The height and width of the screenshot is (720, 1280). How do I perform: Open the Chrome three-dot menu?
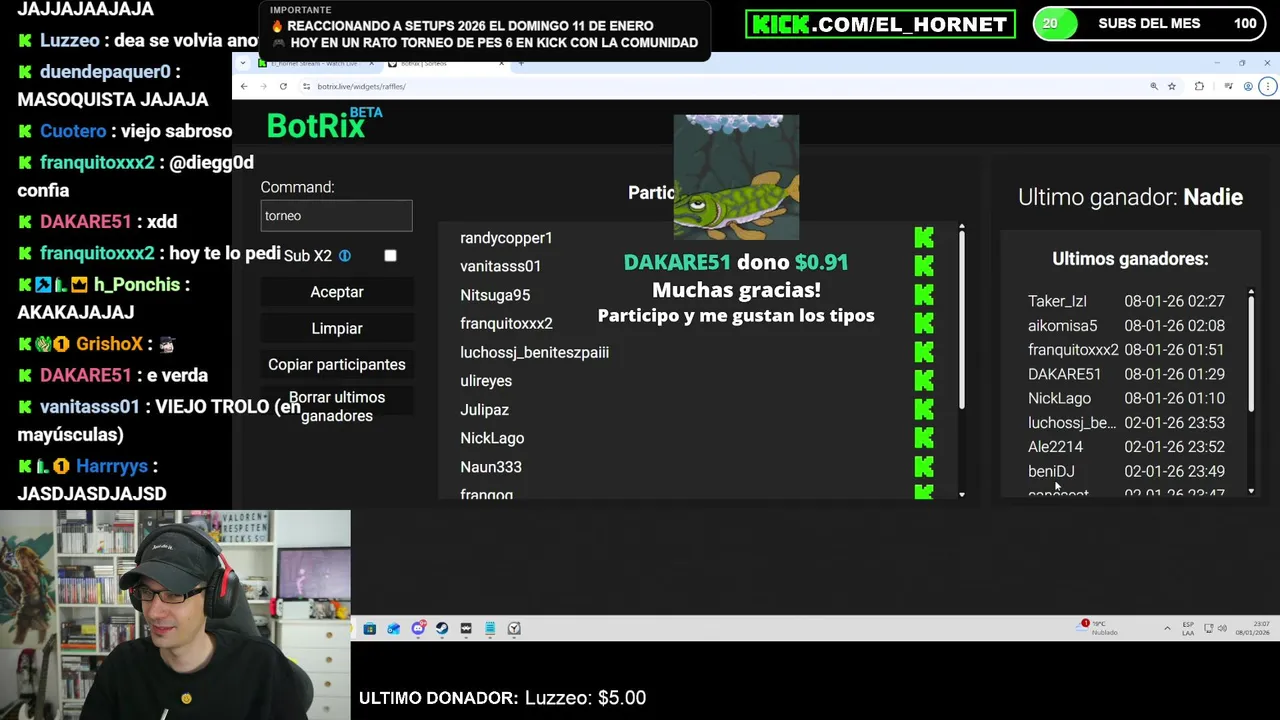pyautogui.click(x=1268, y=87)
